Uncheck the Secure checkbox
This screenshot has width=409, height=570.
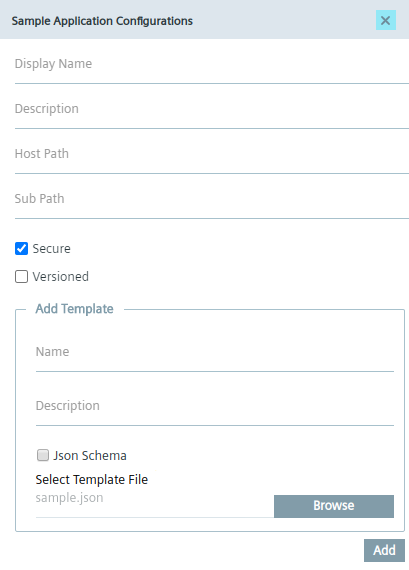pyautogui.click(x=21, y=249)
